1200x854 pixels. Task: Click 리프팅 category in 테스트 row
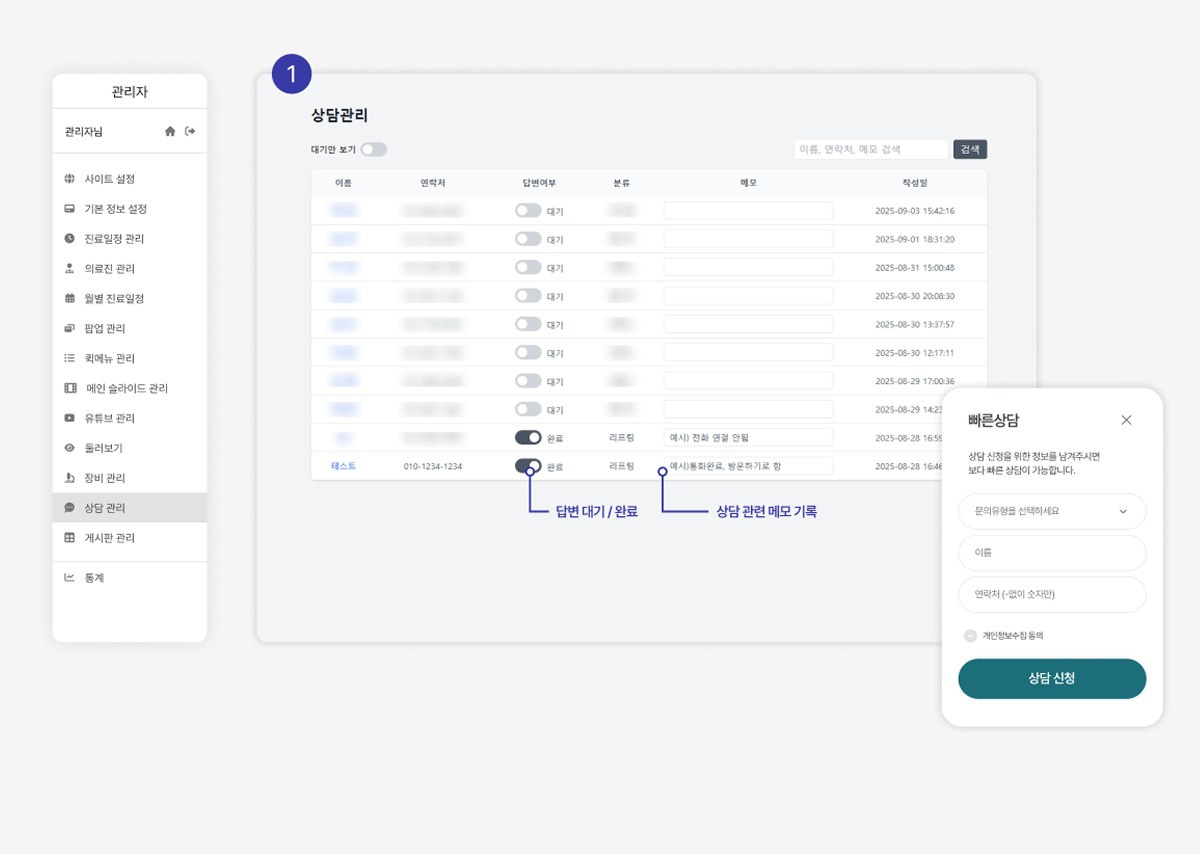click(x=621, y=466)
